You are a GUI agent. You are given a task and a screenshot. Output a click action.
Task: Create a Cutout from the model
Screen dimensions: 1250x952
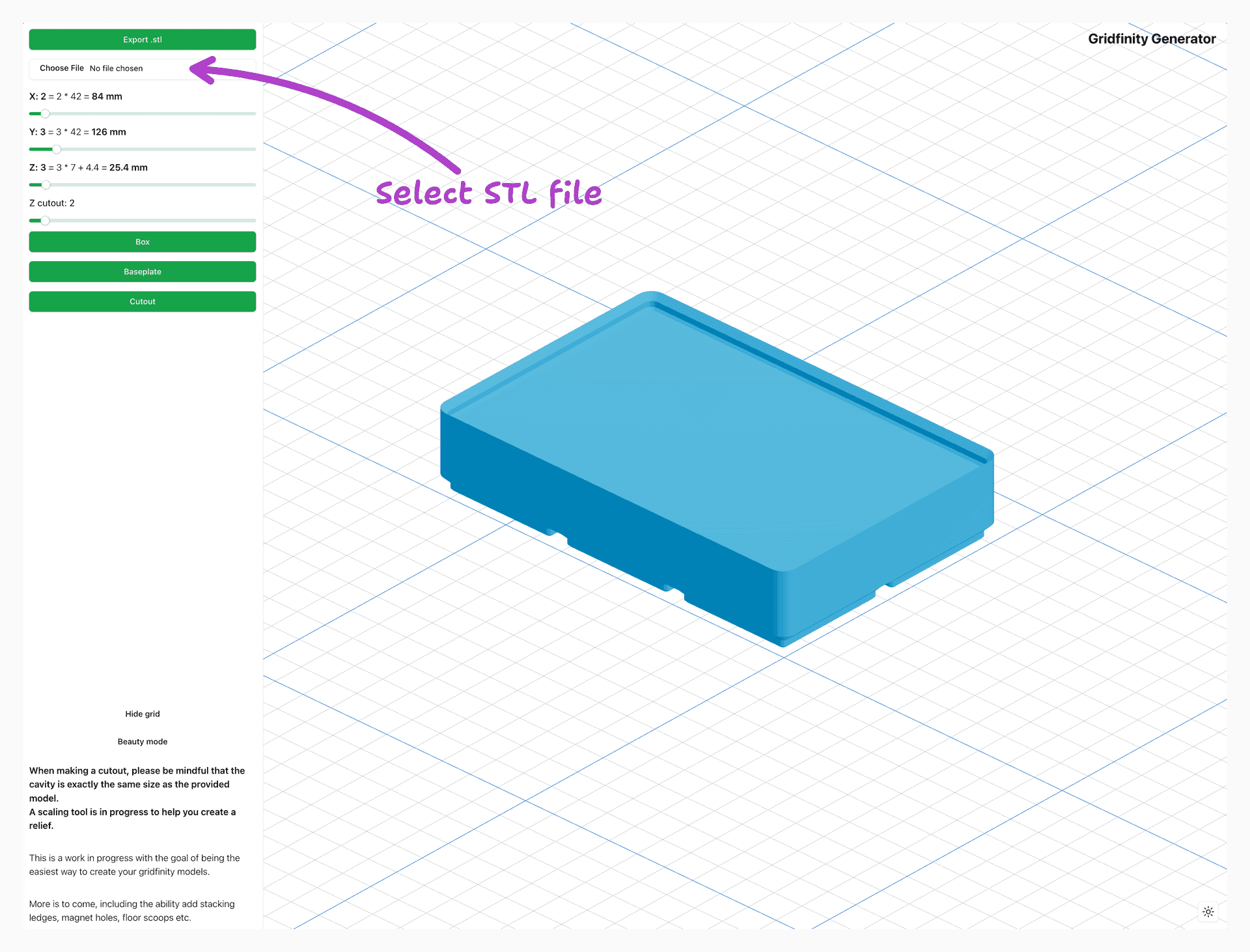(142, 301)
